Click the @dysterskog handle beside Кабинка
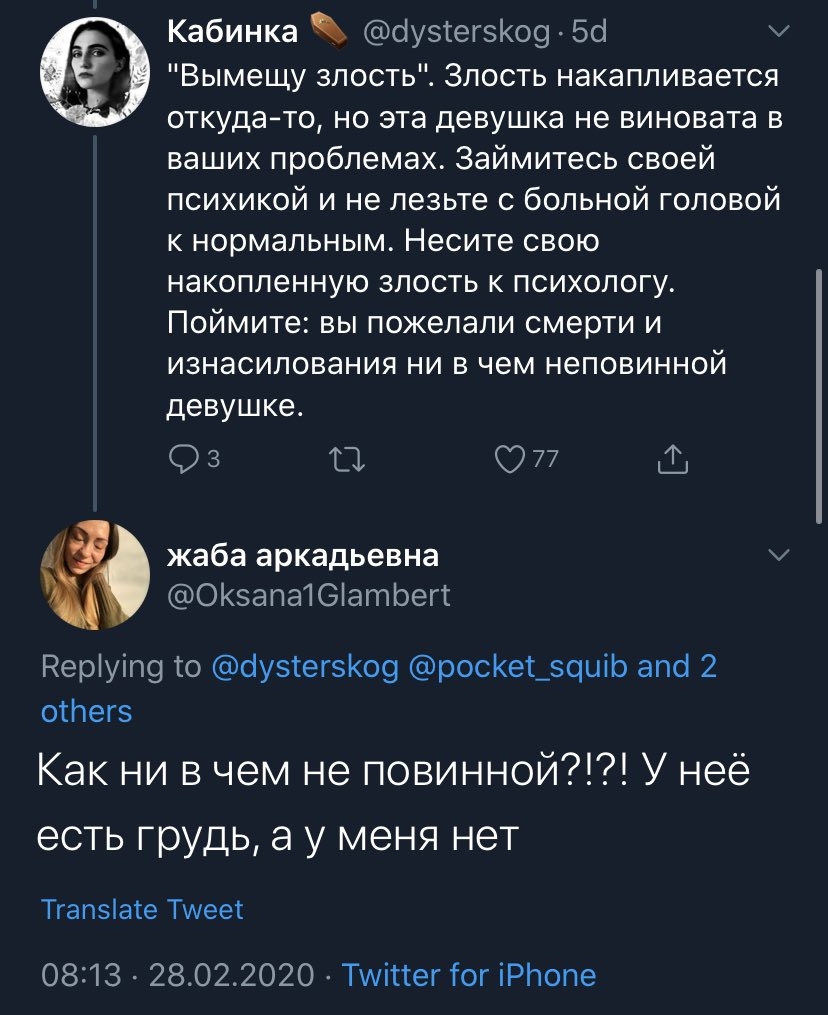The width and height of the screenshot is (828, 1015). [x=456, y=32]
